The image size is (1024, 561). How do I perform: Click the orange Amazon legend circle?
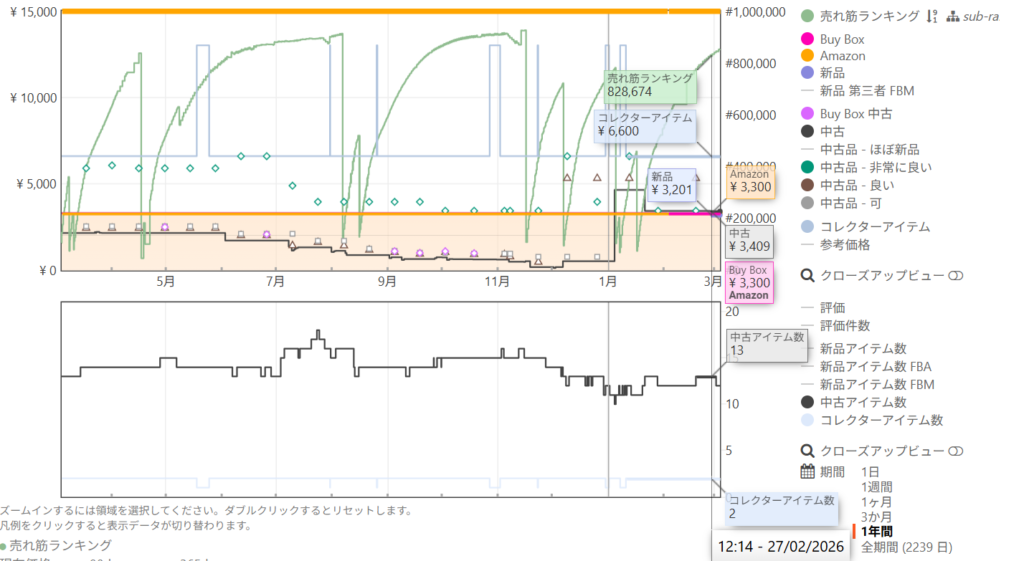pos(808,56)
